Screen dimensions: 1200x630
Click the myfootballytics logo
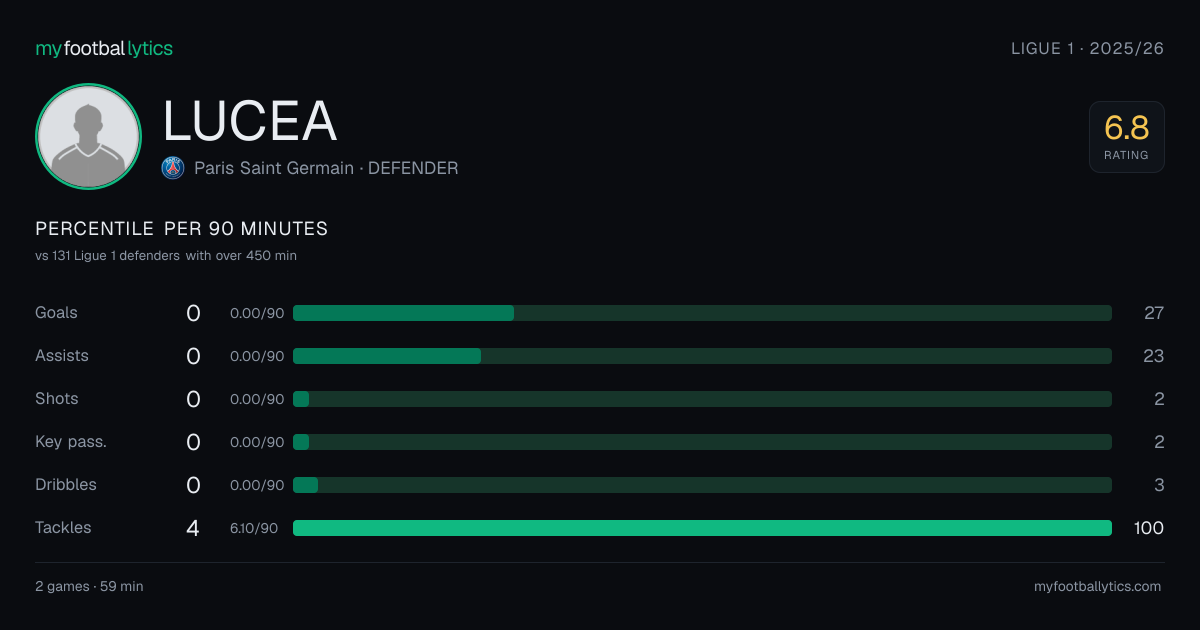(104, 48)
